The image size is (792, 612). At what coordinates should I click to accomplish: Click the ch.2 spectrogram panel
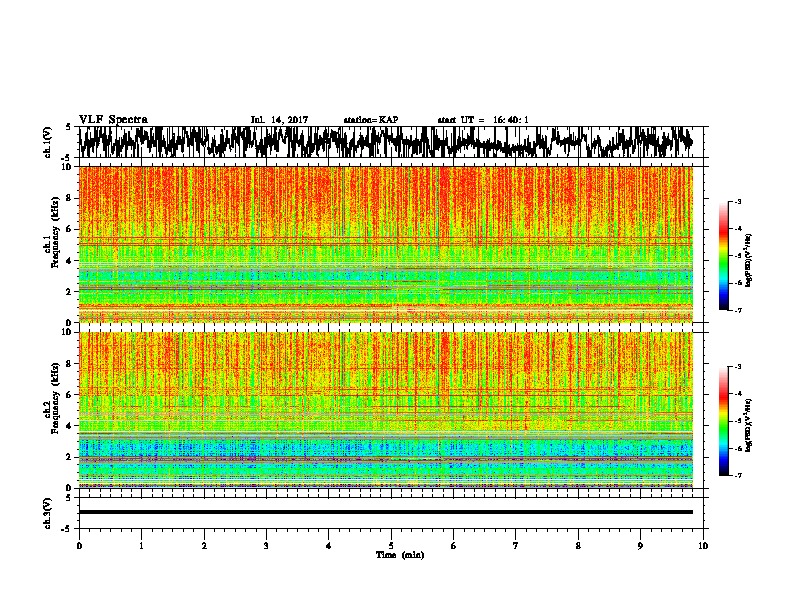coord(386,410)
